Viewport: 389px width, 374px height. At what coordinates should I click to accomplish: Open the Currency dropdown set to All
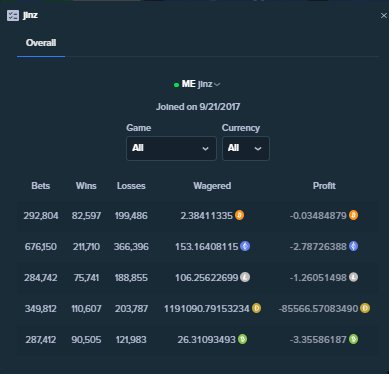pos(246,148)
